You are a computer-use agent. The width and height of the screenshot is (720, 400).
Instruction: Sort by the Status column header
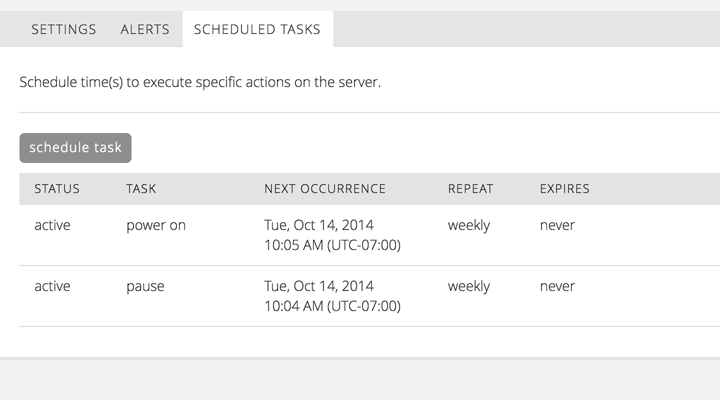pos(57,189)
